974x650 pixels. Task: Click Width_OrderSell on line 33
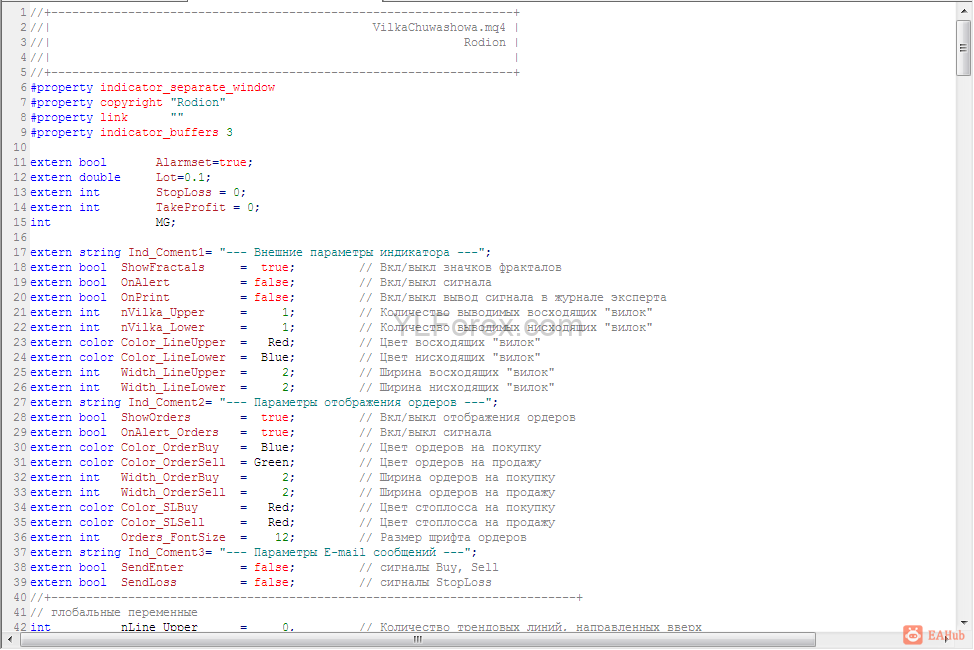pyautogui.click(x=173, y=492)
